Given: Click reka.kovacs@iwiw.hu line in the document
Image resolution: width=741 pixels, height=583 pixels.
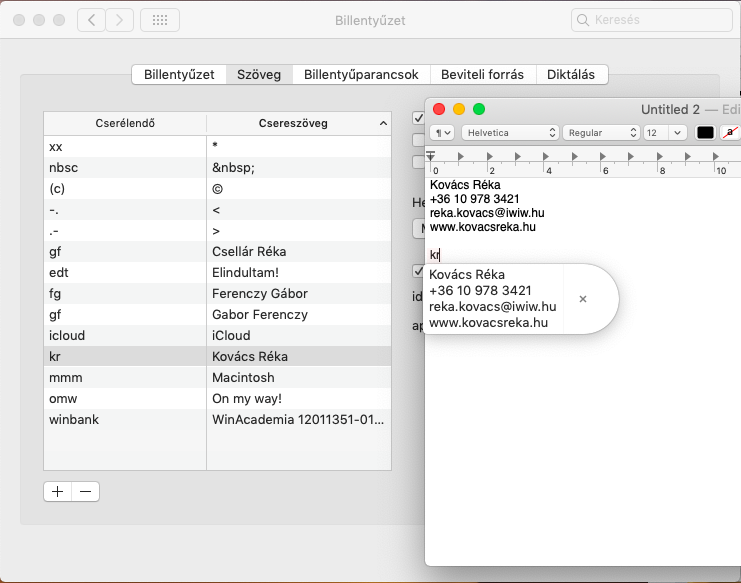Looking at the screenshot, I should 487,213.
